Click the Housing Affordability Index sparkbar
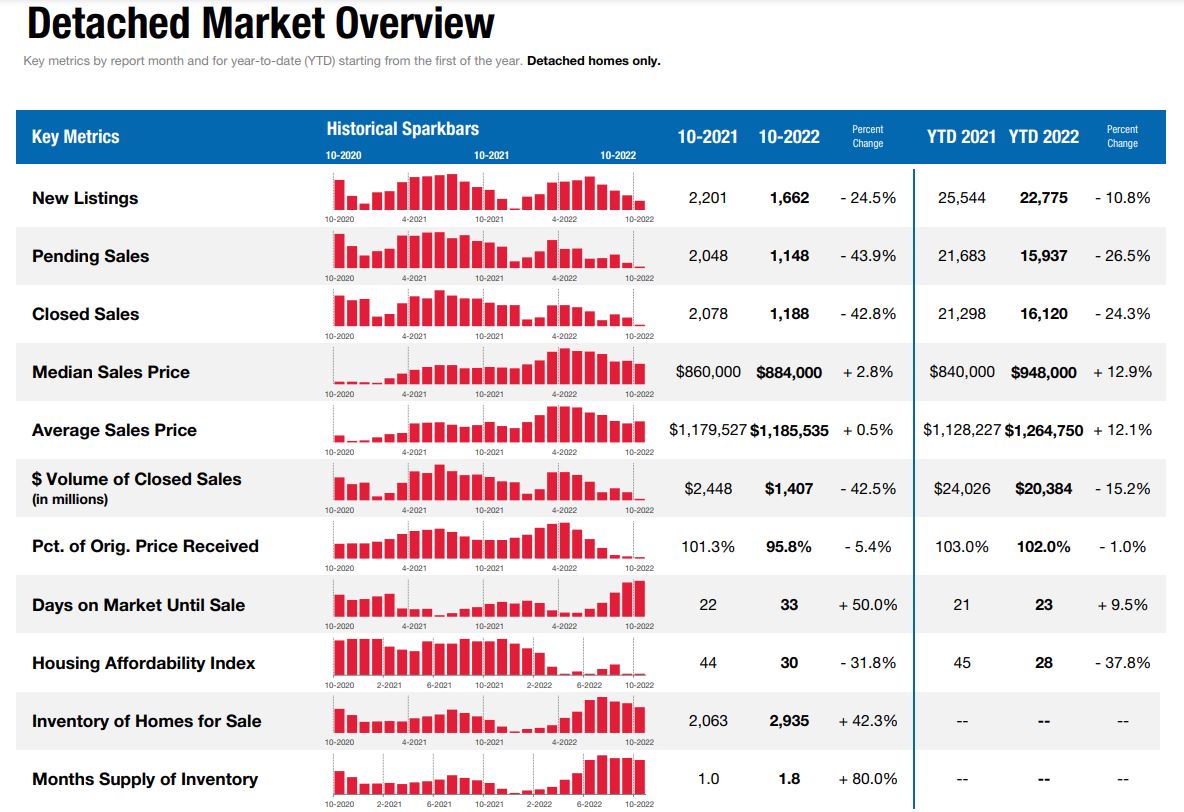The width and height of the screenshot is (1184, 812). tap(490, 658)
